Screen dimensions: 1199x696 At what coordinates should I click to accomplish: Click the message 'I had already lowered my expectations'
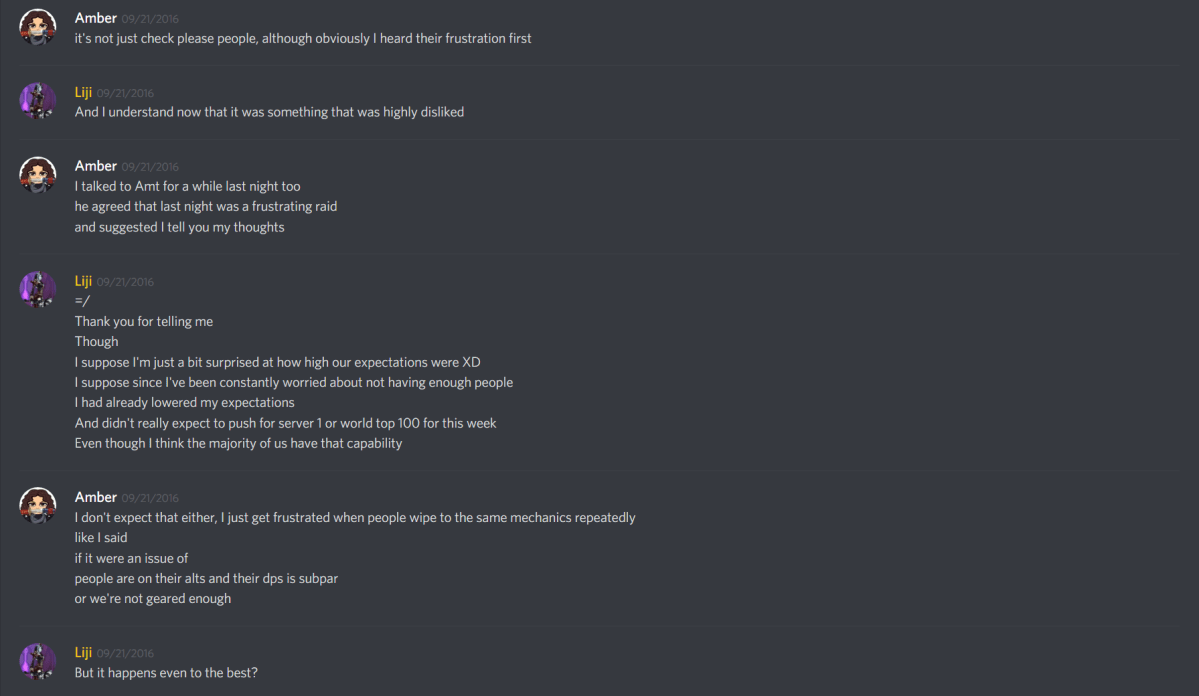184,402
